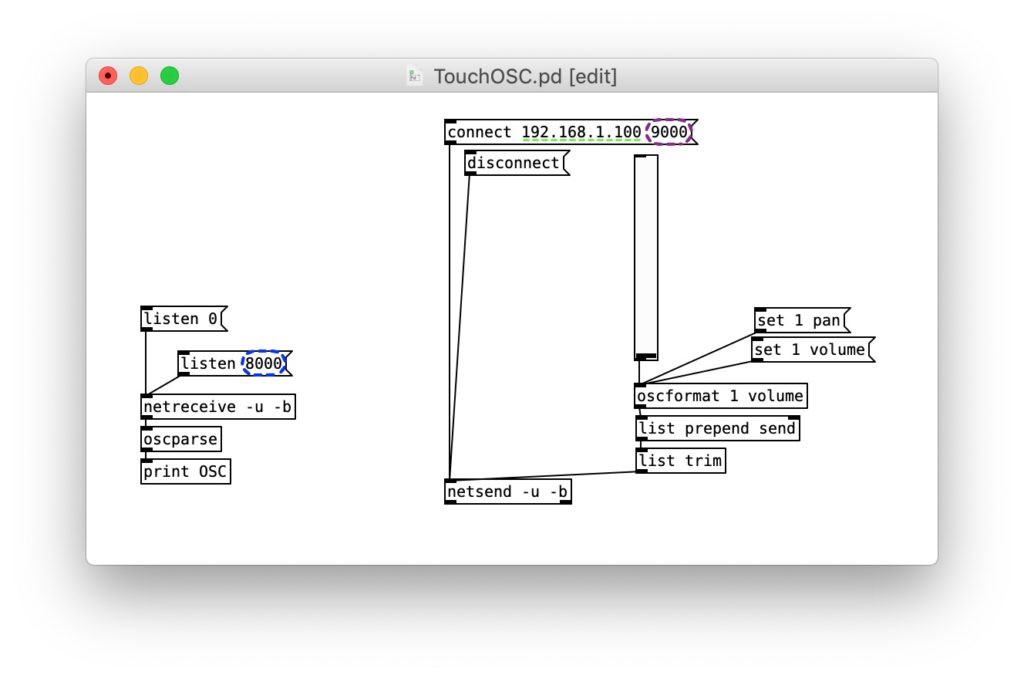Click the disconnect message box
The image size is (1024, 679).
(513, 163)
